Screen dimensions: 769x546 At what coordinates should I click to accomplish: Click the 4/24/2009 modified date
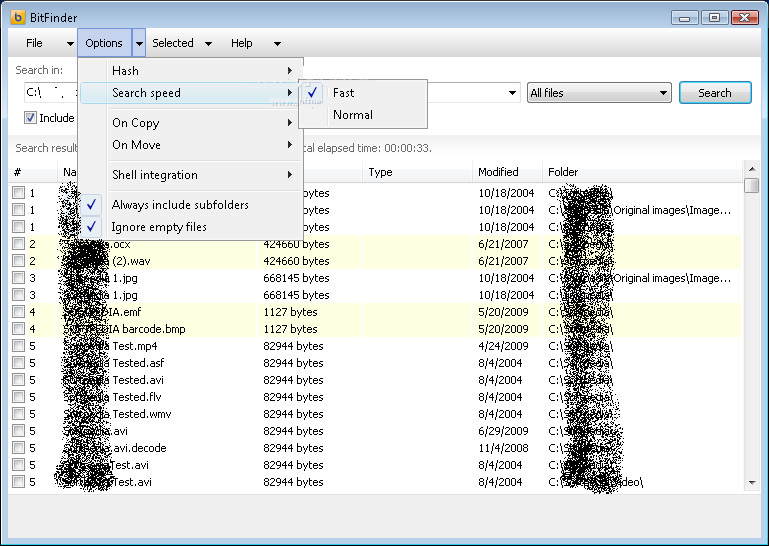(503, 346)
